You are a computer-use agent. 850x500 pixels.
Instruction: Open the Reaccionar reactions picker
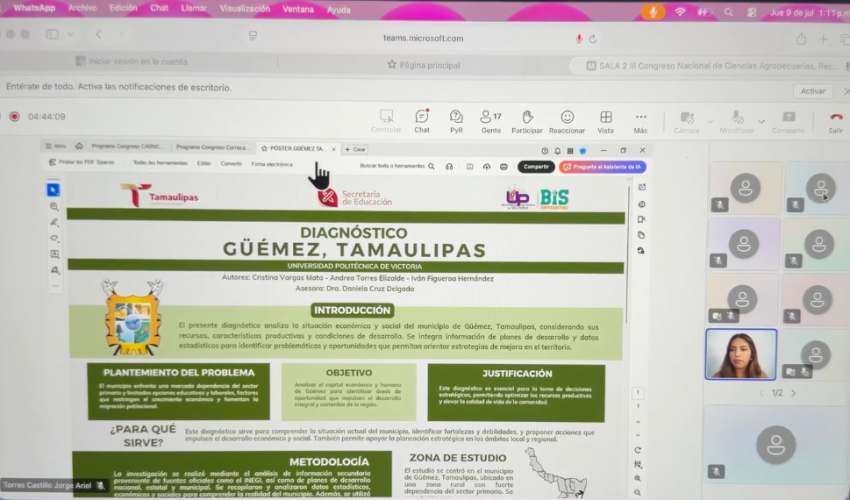tap(567, 121)
